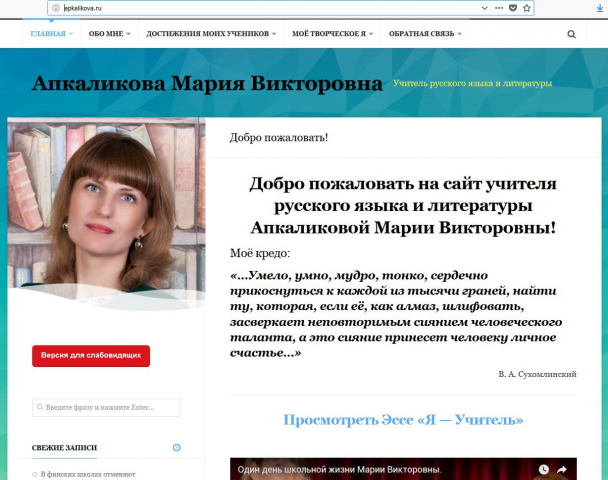
Task: Click the Share arrow icon on video
Action: (562, 470)
